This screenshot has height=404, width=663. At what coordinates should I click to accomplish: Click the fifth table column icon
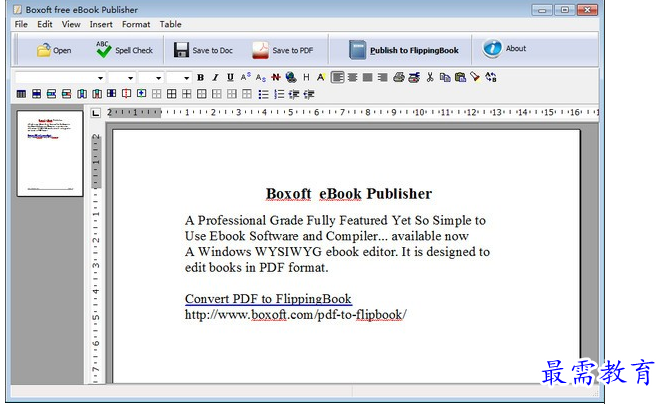82,94
